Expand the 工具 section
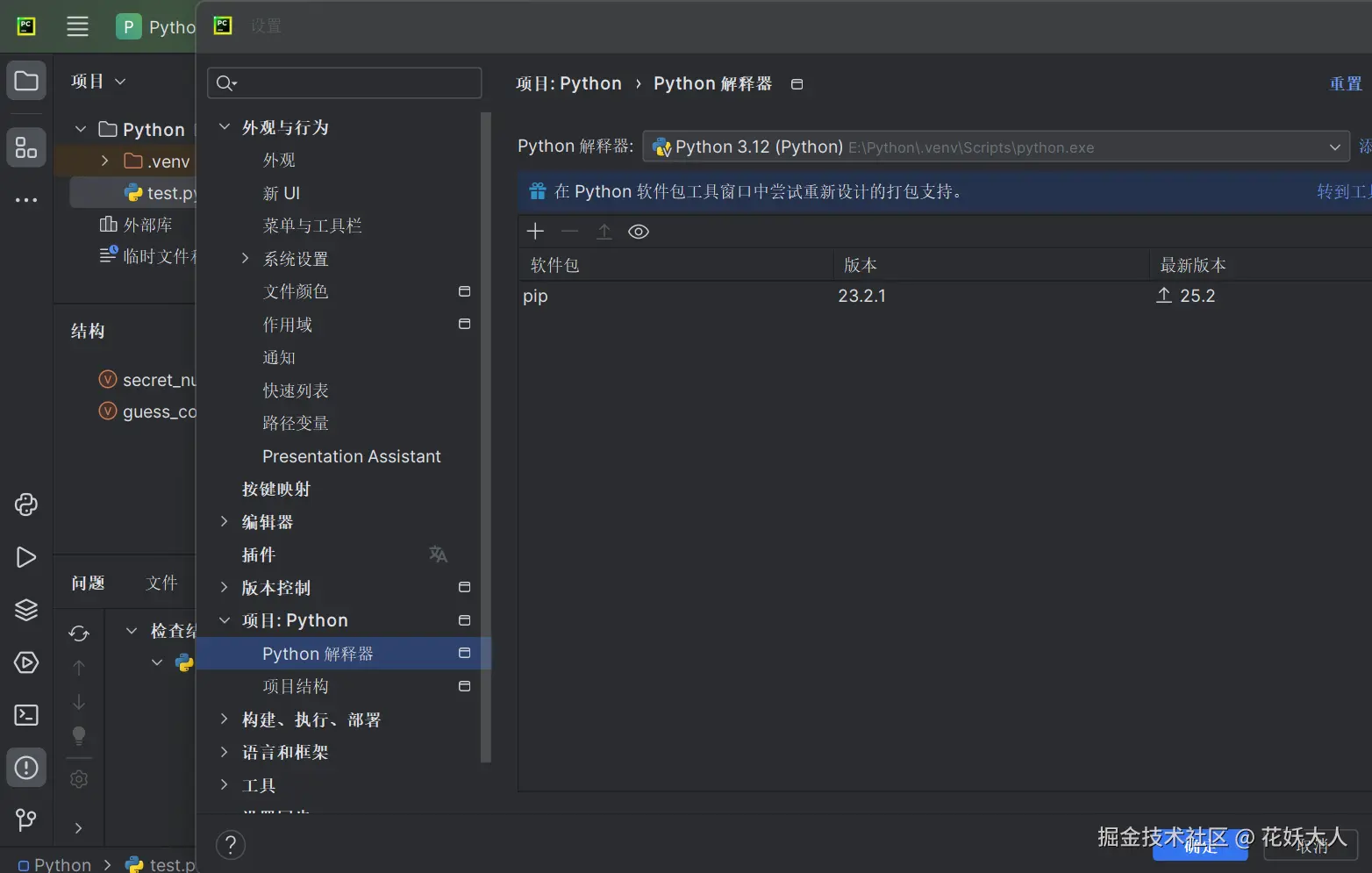The height and width of the screenshot is (873, 1372). pyautogui.click(x=225, y=785)
